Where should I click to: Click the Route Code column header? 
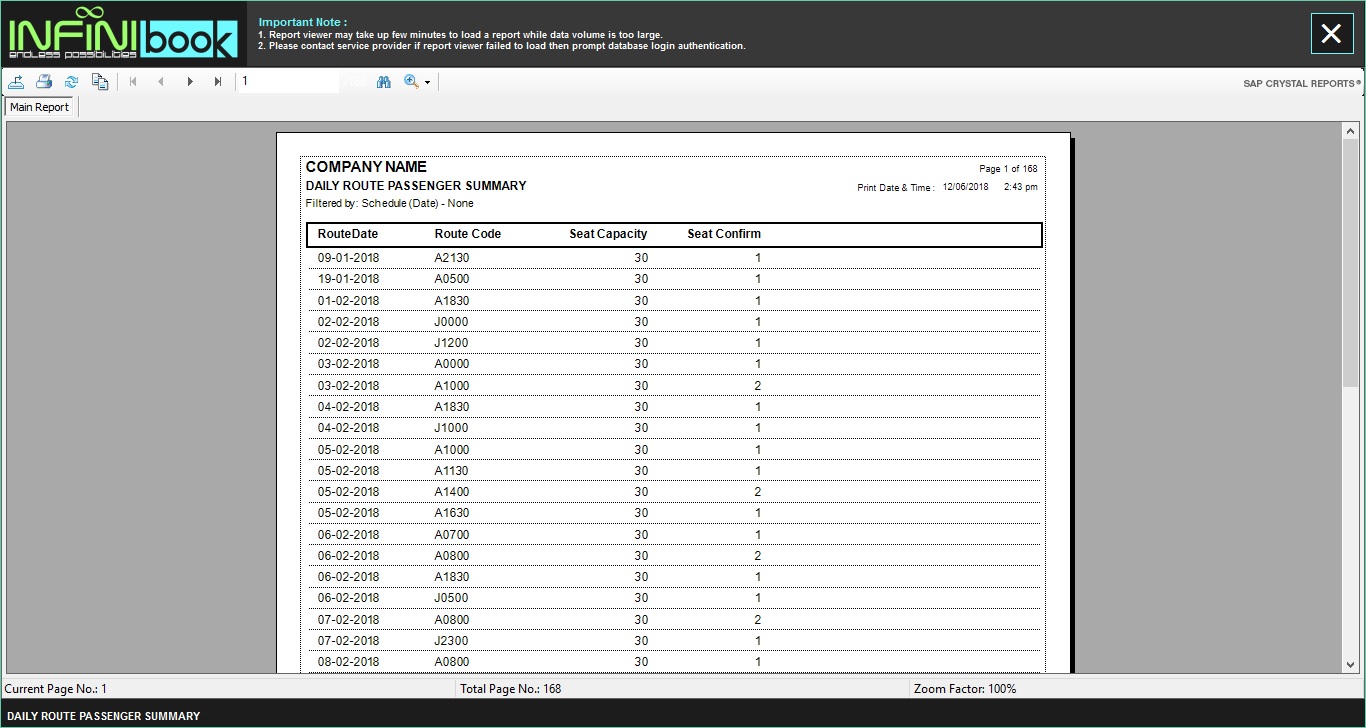[x=468, y=234]
